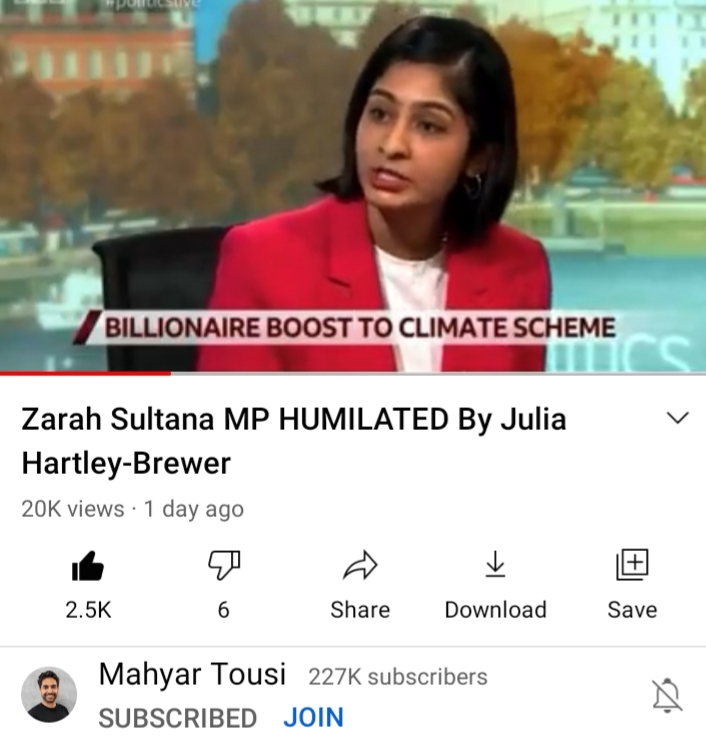Tap the 20K views, 1 day ago line
This screenshot has width=706, height=739.
click(132, 509)
